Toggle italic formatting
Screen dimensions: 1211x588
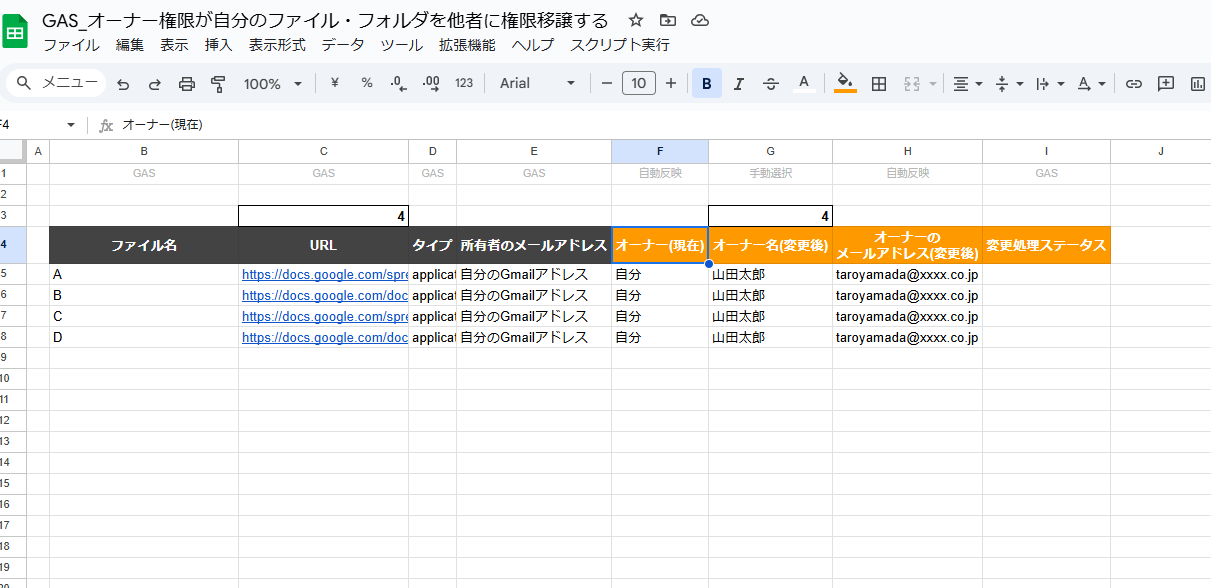(x=739, y=84)
